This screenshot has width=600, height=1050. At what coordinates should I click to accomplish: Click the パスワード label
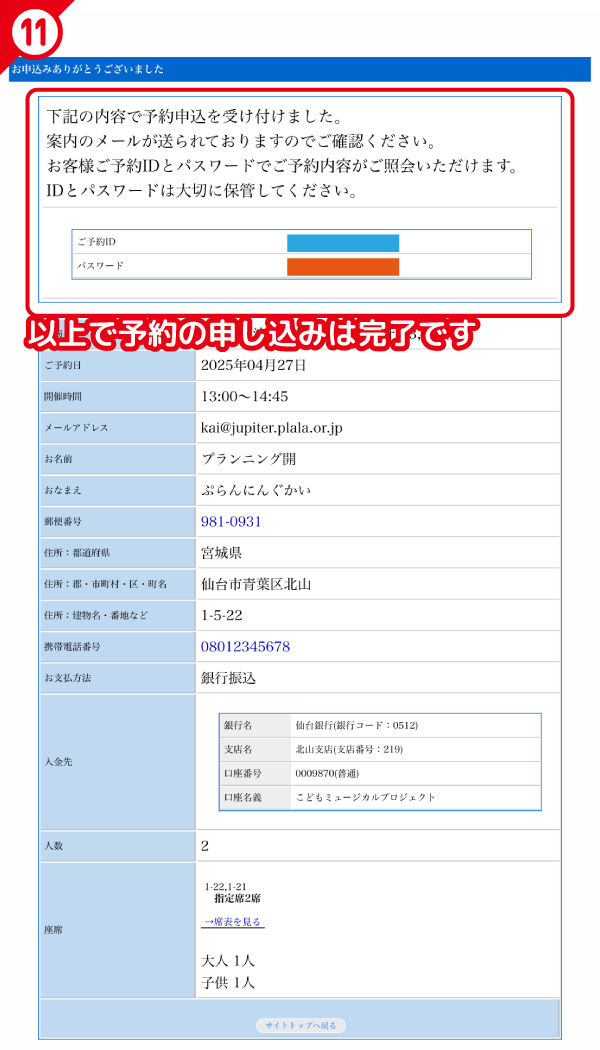100,267
